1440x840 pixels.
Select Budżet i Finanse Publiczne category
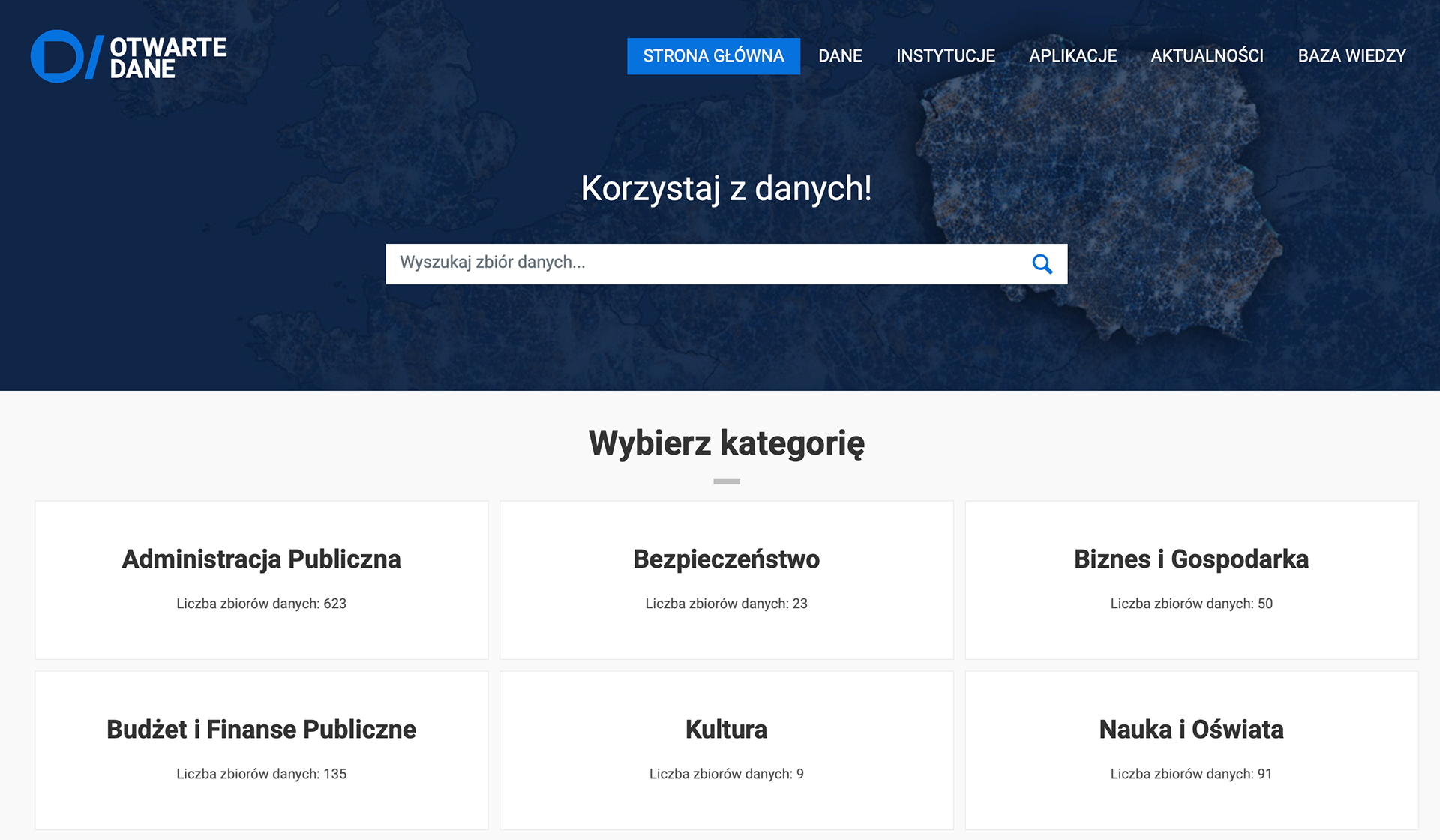coord(261,730)
